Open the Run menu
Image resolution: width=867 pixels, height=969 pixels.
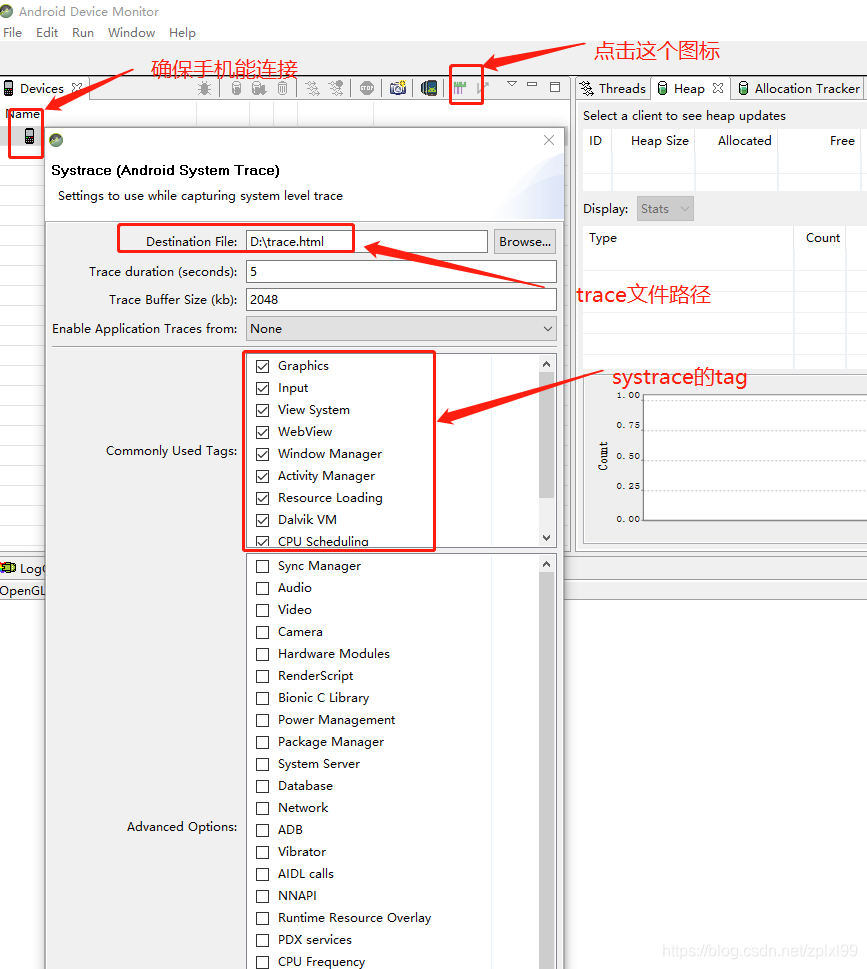pyautogui.click(x=83, y=33)
